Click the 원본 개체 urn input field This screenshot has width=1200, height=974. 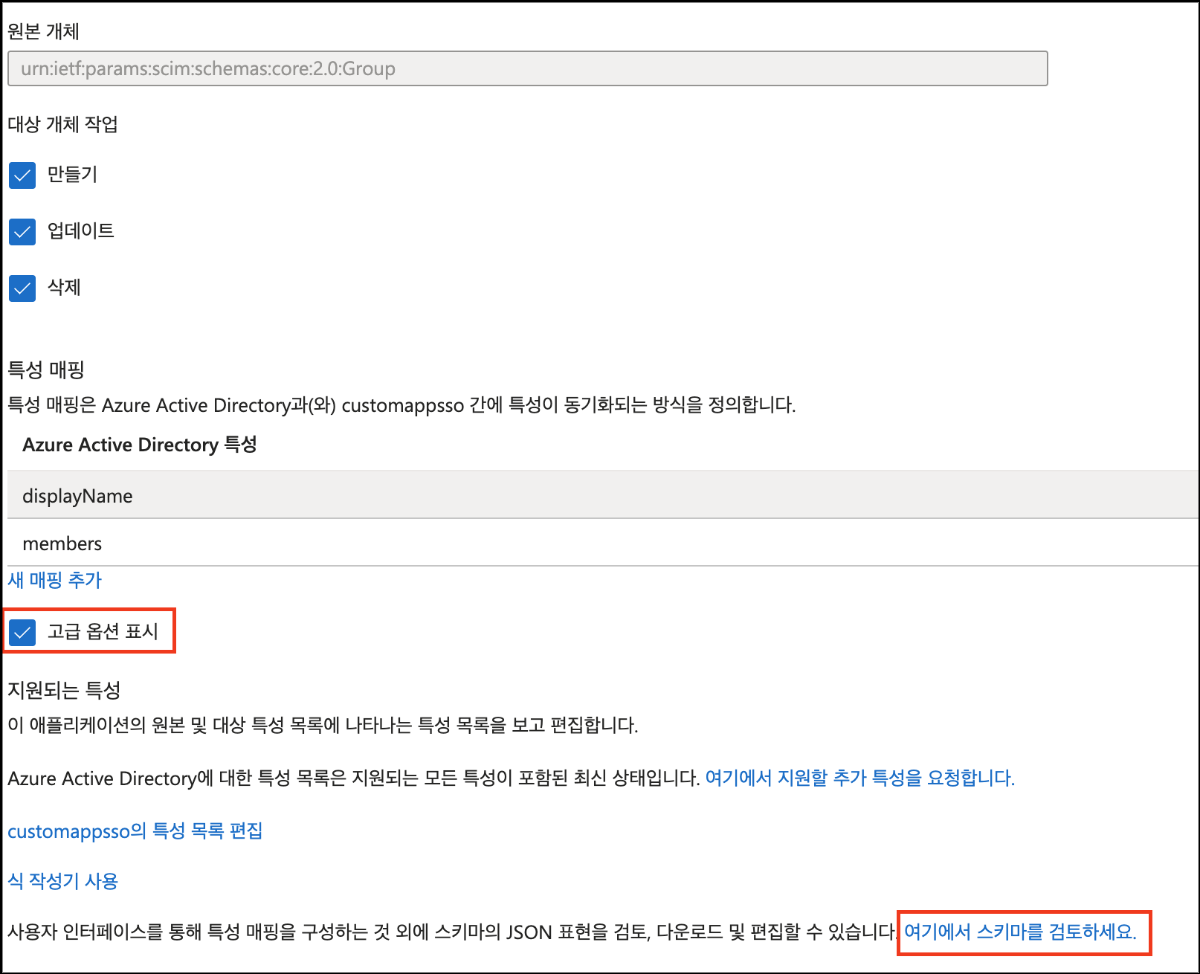pos(527,69)
